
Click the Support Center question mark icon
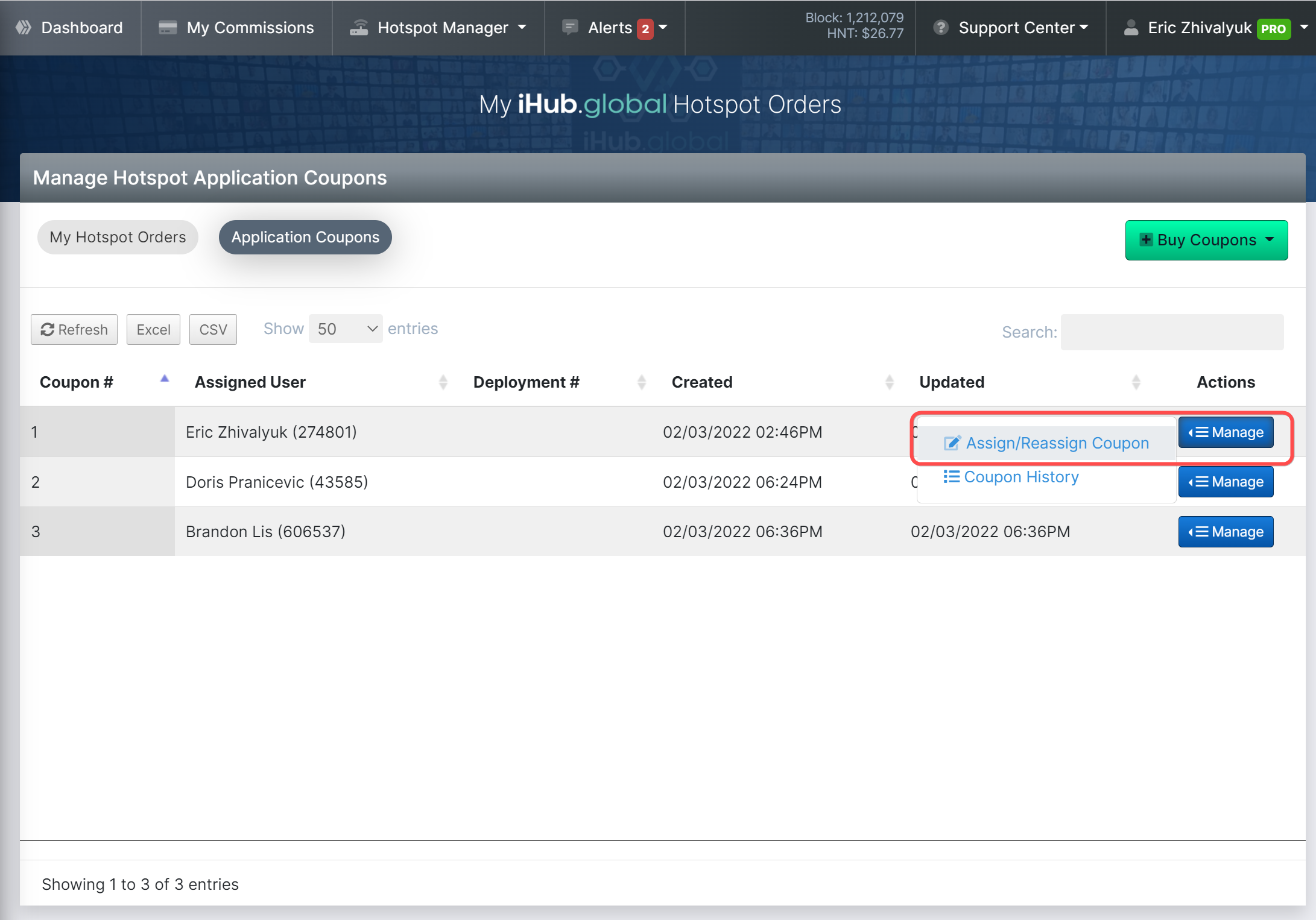pyautogui.click(x=941, y=28)
